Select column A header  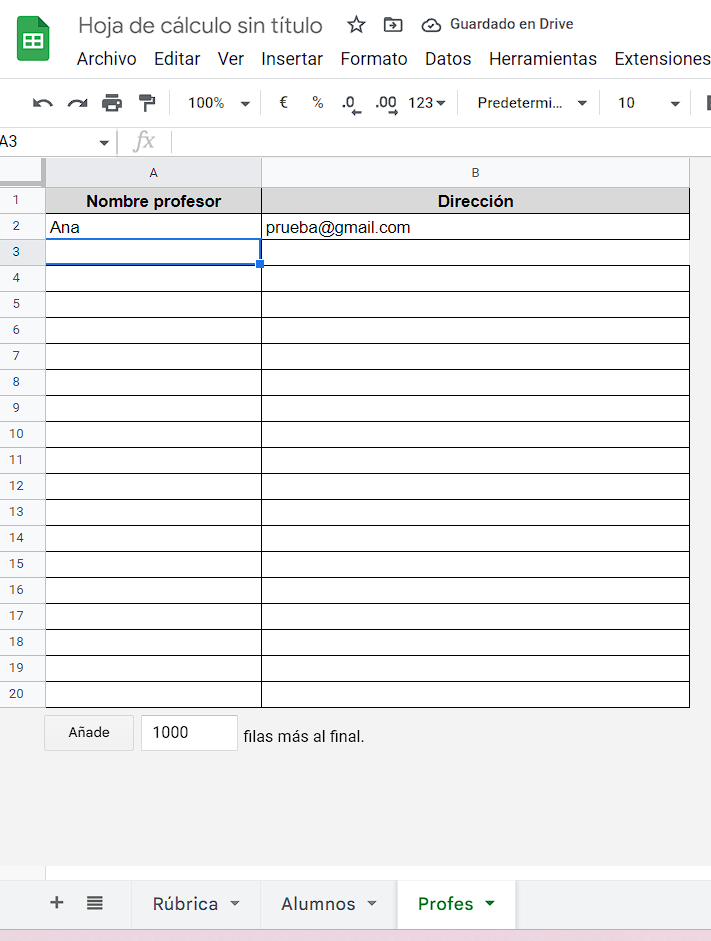pyautogui.click(x=154, y=173)
